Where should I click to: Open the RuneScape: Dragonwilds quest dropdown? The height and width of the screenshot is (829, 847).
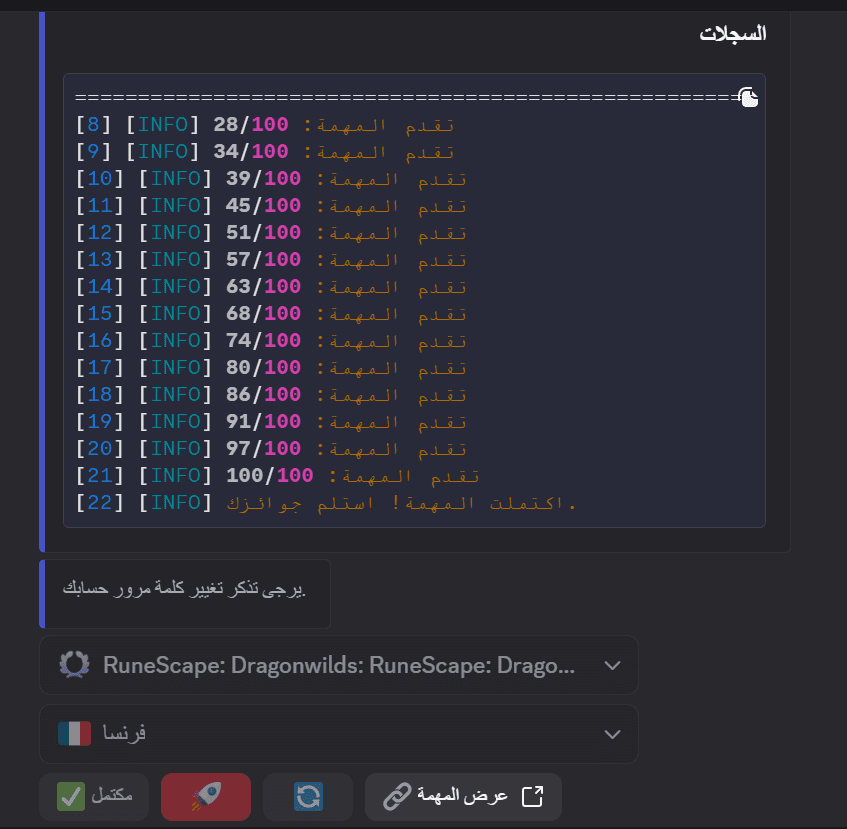click(339, 665)
